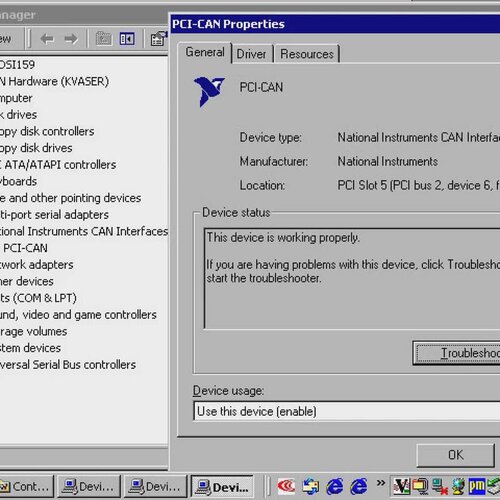Image resolution: width=500 pixels, height=500 pixels.
Task: Select National Instruments CAN Interfaces tree node
Action: pos(83,231)
